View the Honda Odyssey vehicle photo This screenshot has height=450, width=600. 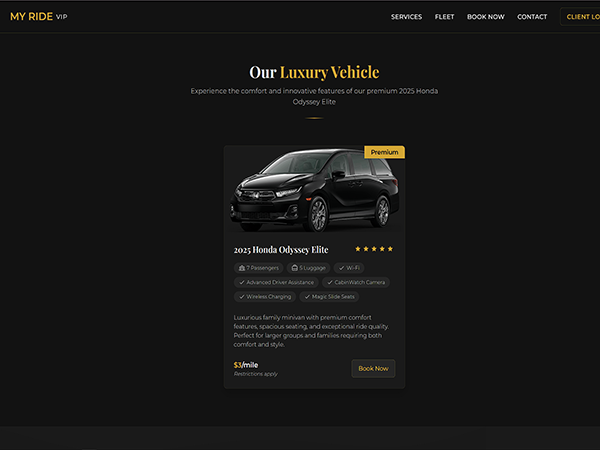click(x=314, y=190)
